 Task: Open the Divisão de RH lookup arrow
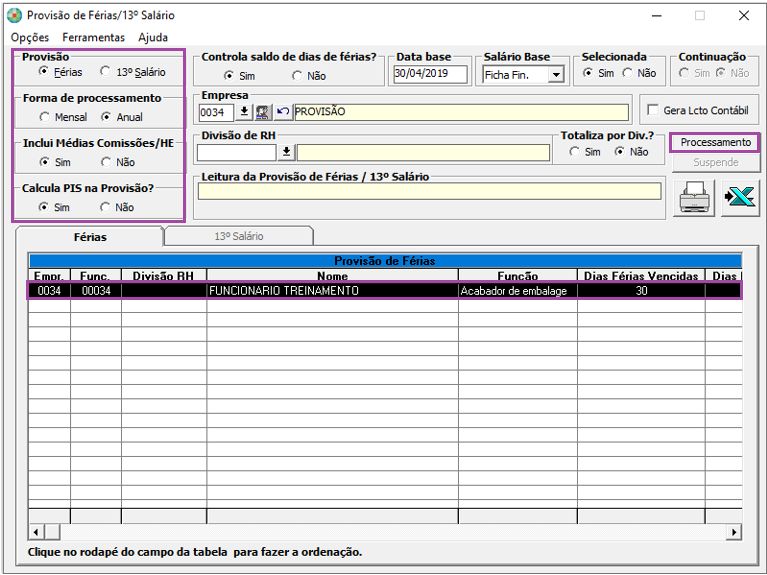287,152
